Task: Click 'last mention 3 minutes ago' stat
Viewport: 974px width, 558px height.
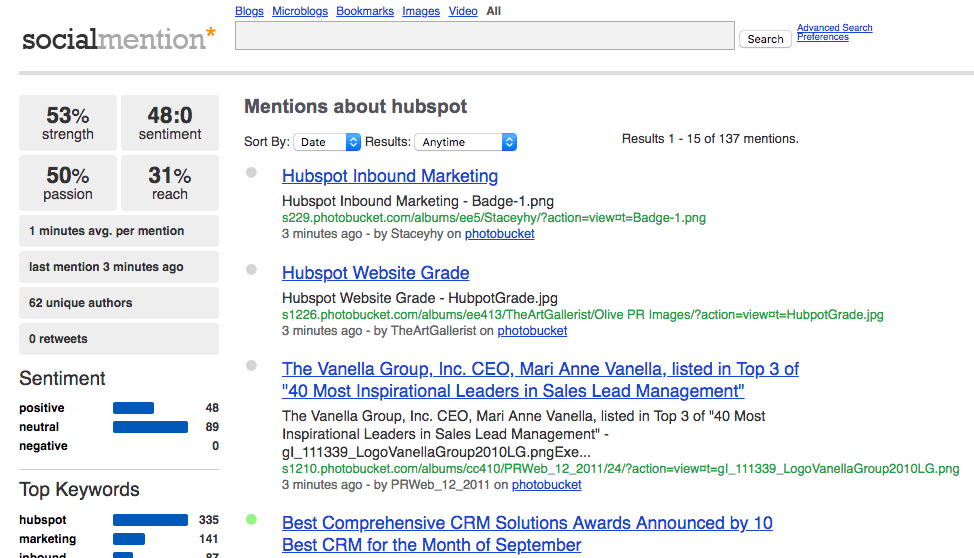Action: click(x=119, y=267)
